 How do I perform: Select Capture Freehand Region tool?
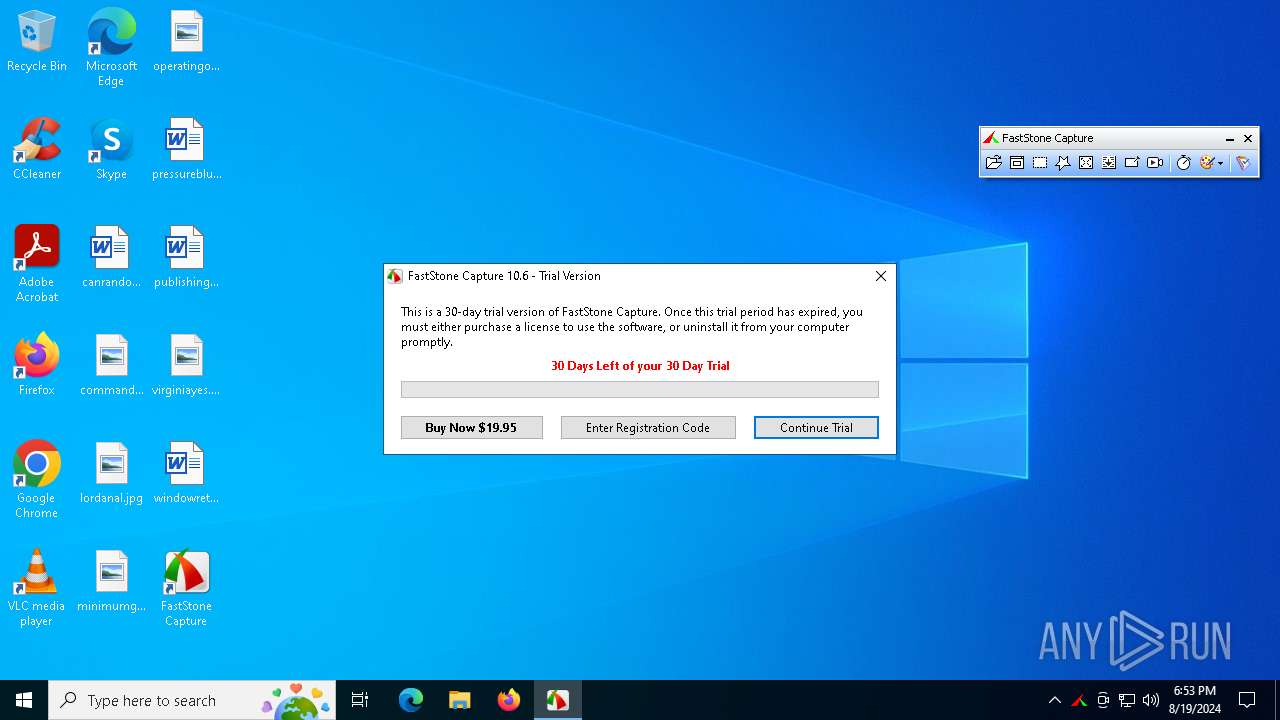[1063, 163]
